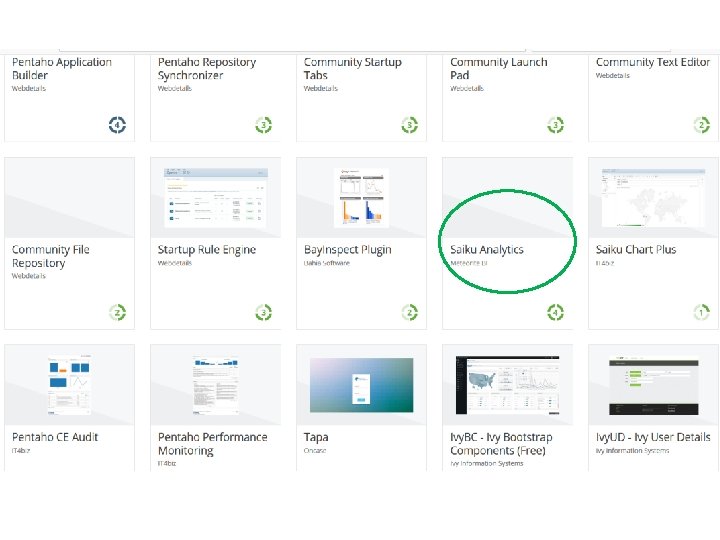Image resolution: width=720 pixels, height=540 pixels.
Task: Click maturity badge on Community File Repository
Action: coord(117,312)
